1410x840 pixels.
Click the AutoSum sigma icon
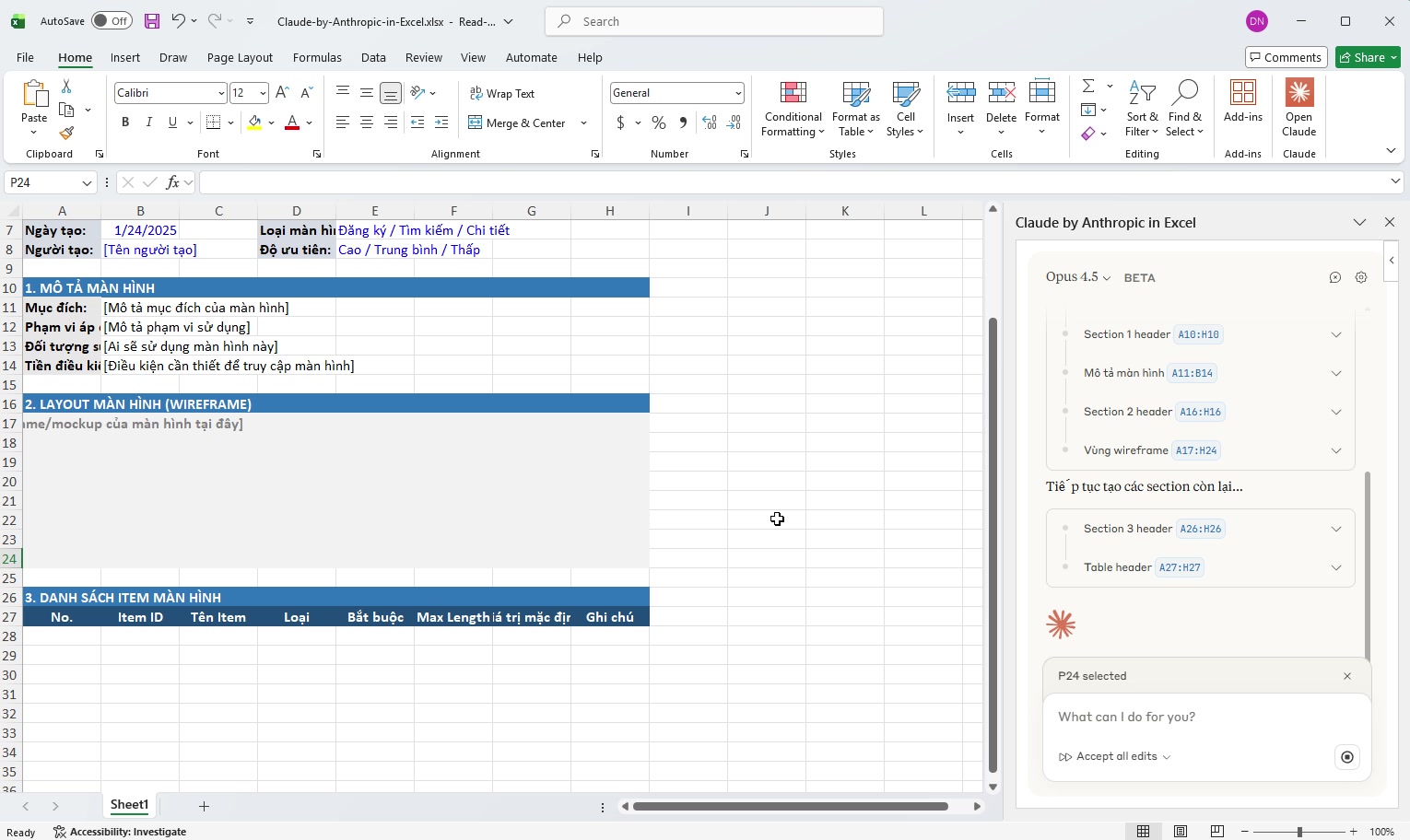1088,86
